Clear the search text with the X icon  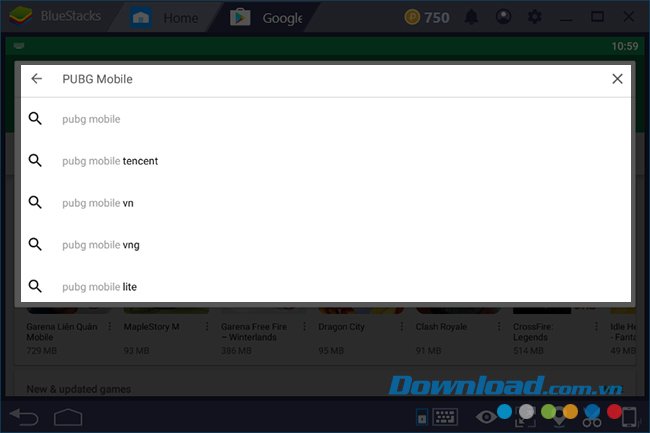[617, 79]
